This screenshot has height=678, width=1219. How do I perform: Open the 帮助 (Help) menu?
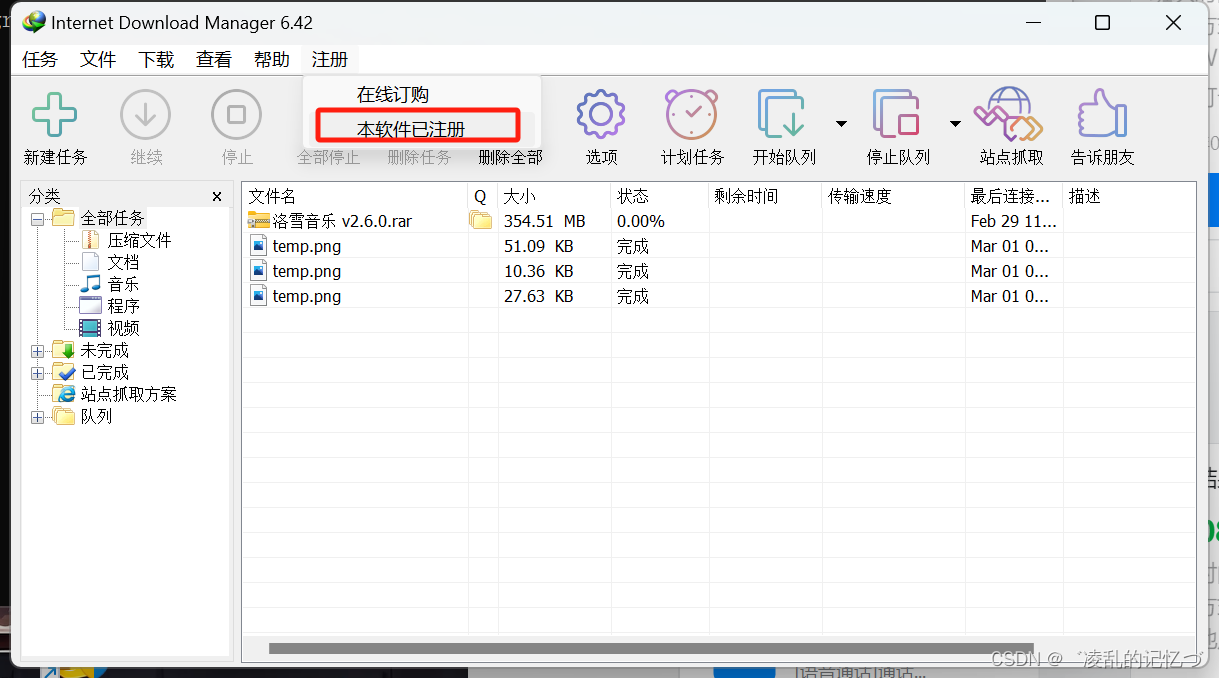271,59
